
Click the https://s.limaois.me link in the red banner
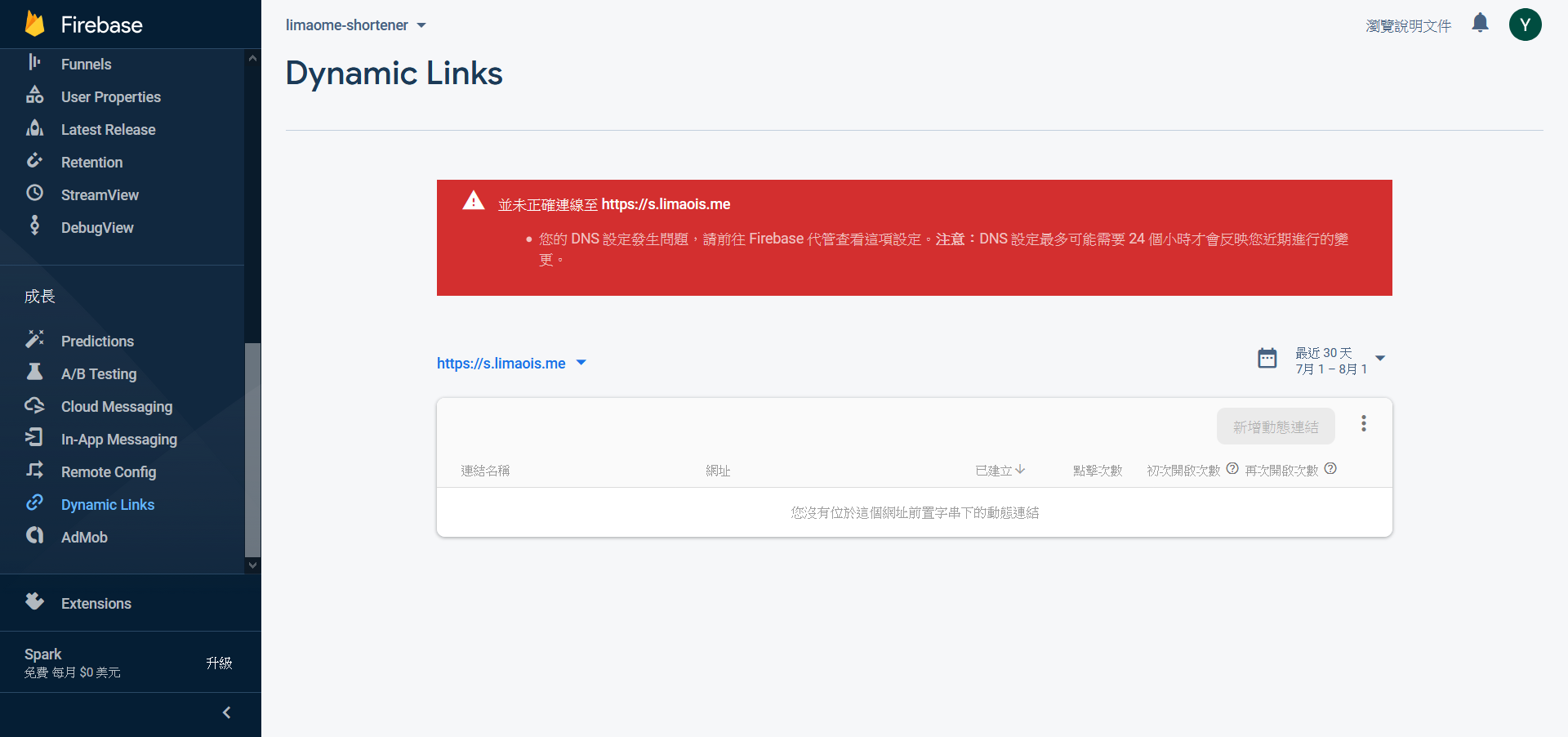coord(666,204)
